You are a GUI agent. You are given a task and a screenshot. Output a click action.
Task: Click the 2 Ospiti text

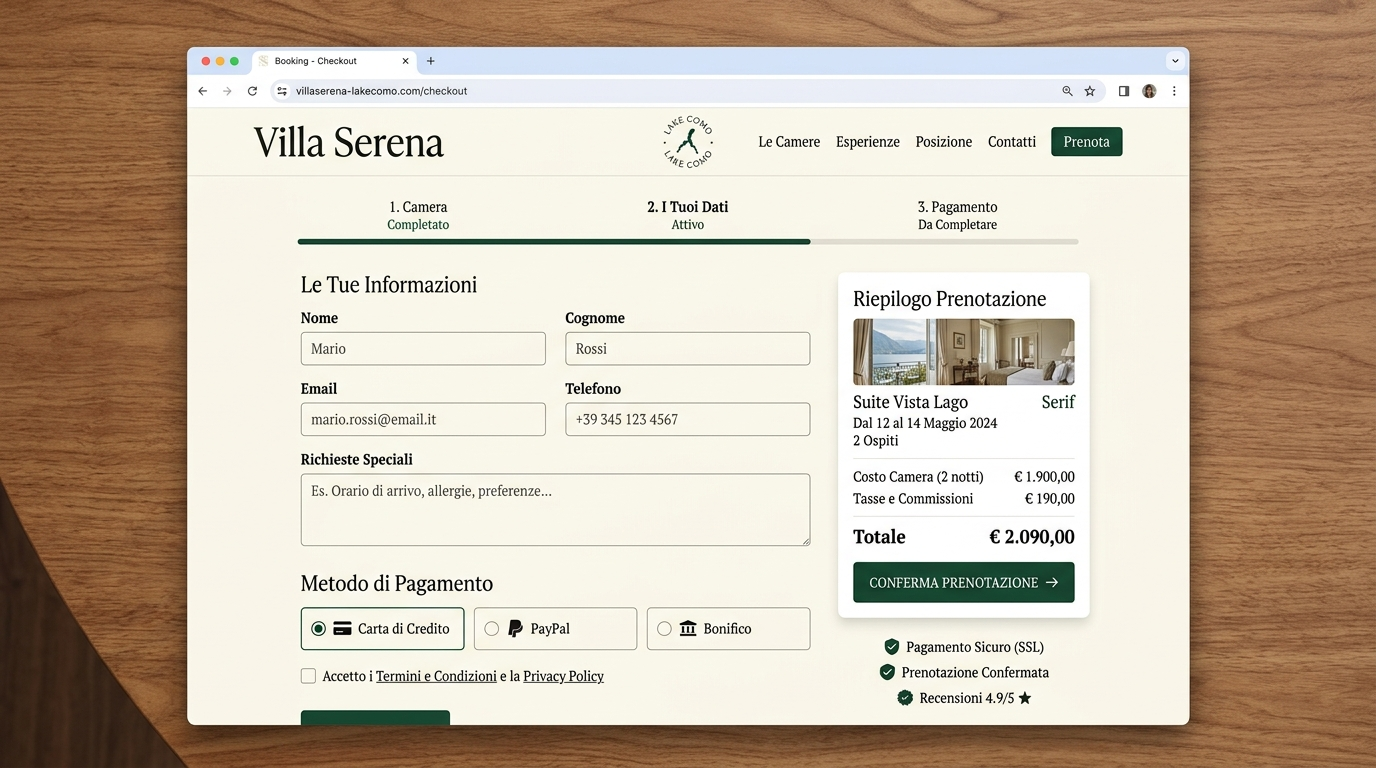[876, 441]
